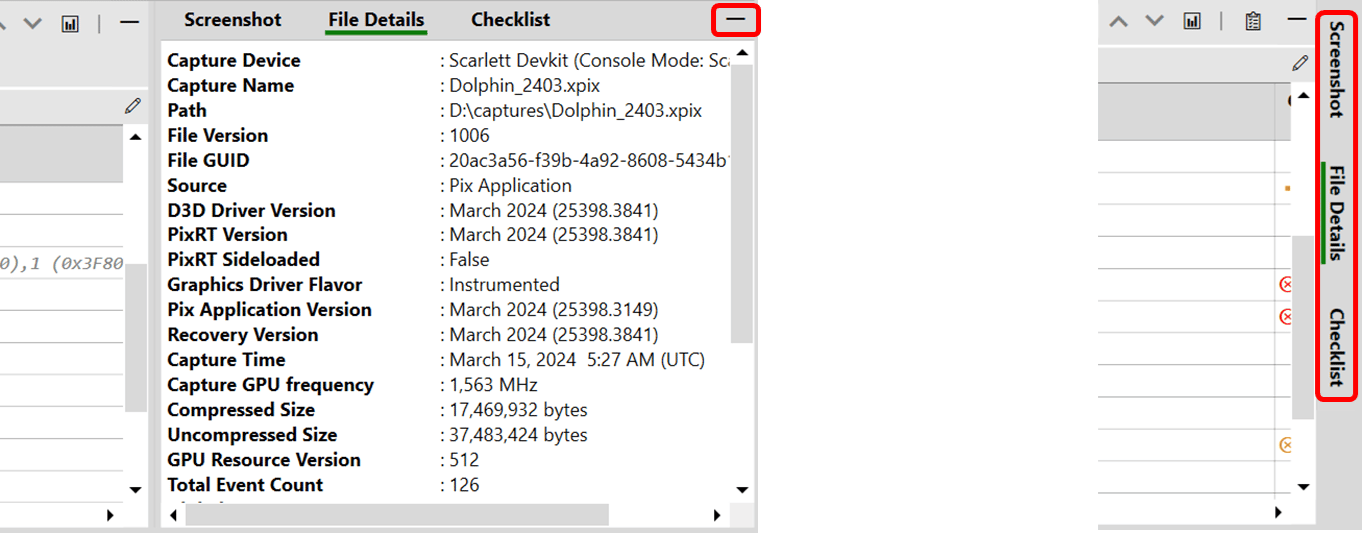
Task: Click the vertical scrollbar thumb in the right image pane
Action: click(x=1303, y=327)
